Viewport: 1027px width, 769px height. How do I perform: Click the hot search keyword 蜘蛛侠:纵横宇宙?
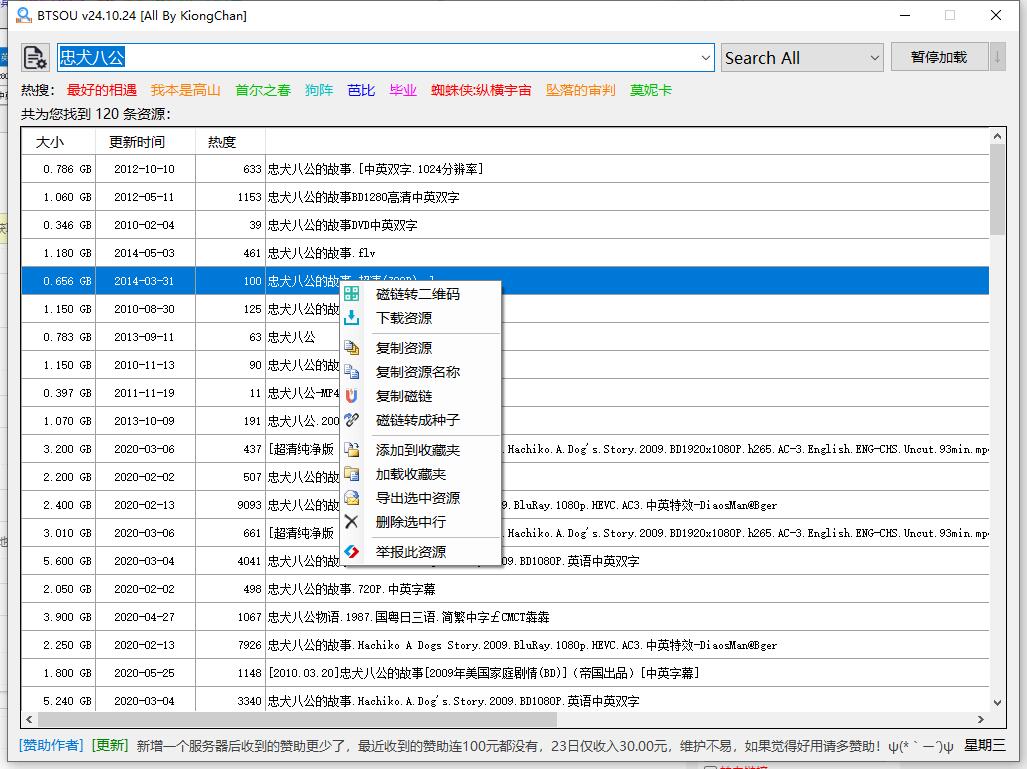click(x=478, y=89)
